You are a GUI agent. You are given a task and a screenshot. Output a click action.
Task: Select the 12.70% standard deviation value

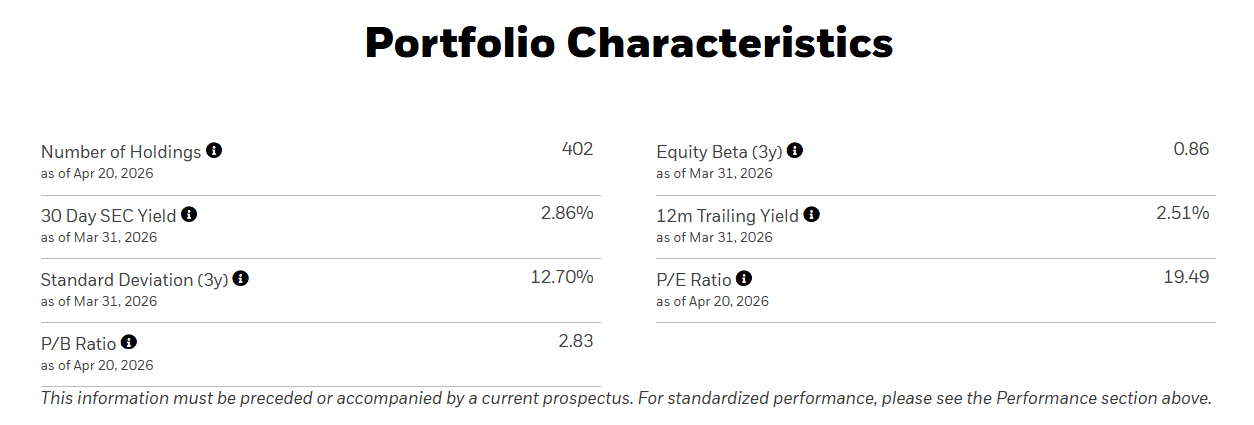coord(561,277)
